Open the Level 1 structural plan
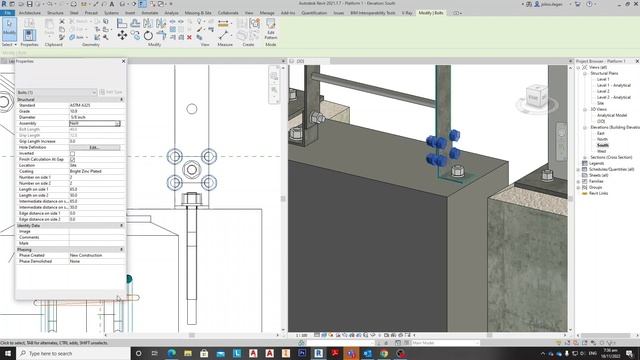 click(603, 79)
